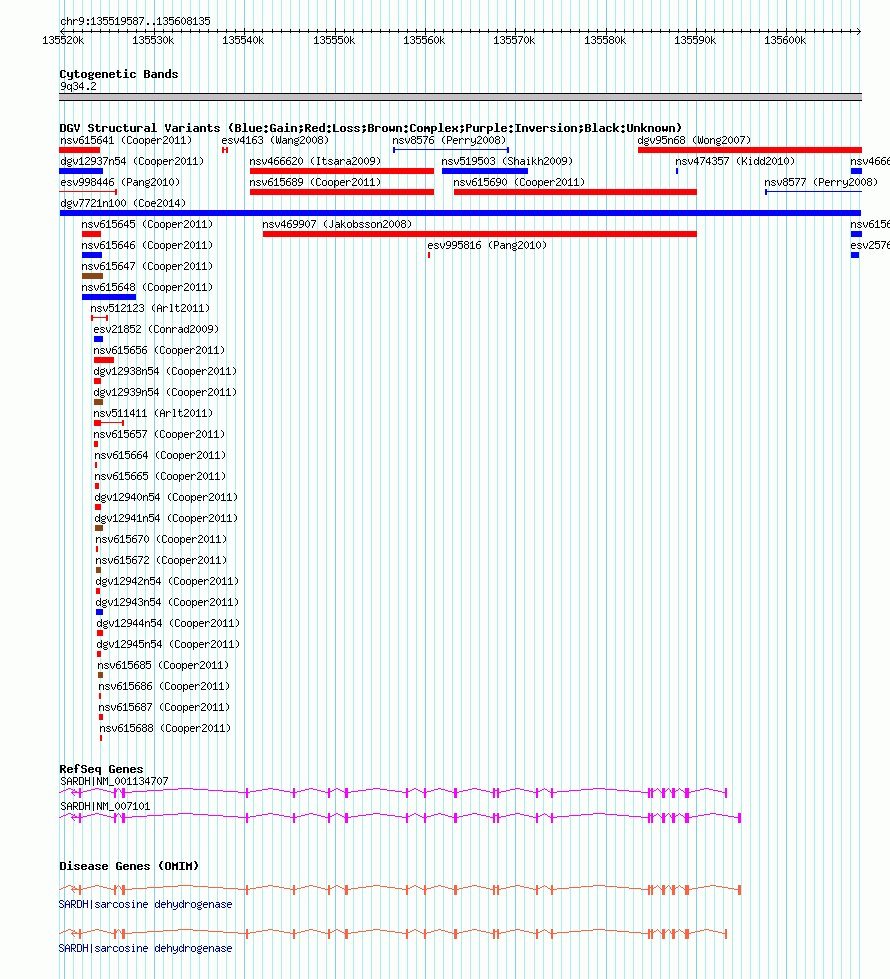890x979 pixels.
Task: Click the 135580k ruler position label
Action: point(605,41)
